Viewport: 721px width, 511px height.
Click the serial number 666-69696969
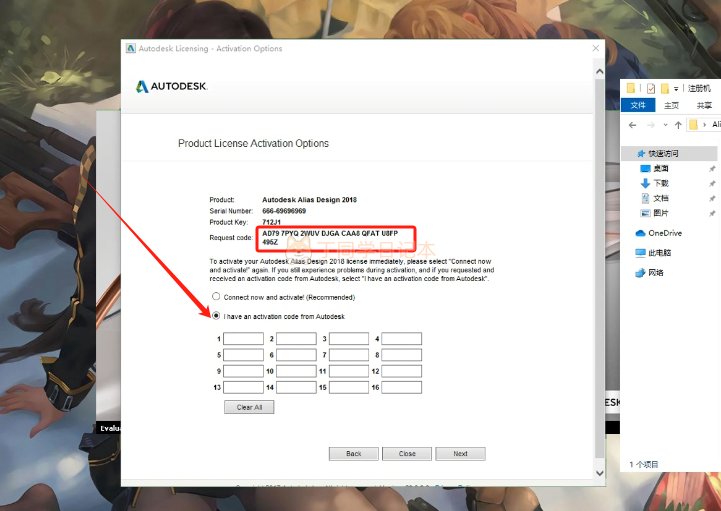pyautogui.click(x=284, y=211)
